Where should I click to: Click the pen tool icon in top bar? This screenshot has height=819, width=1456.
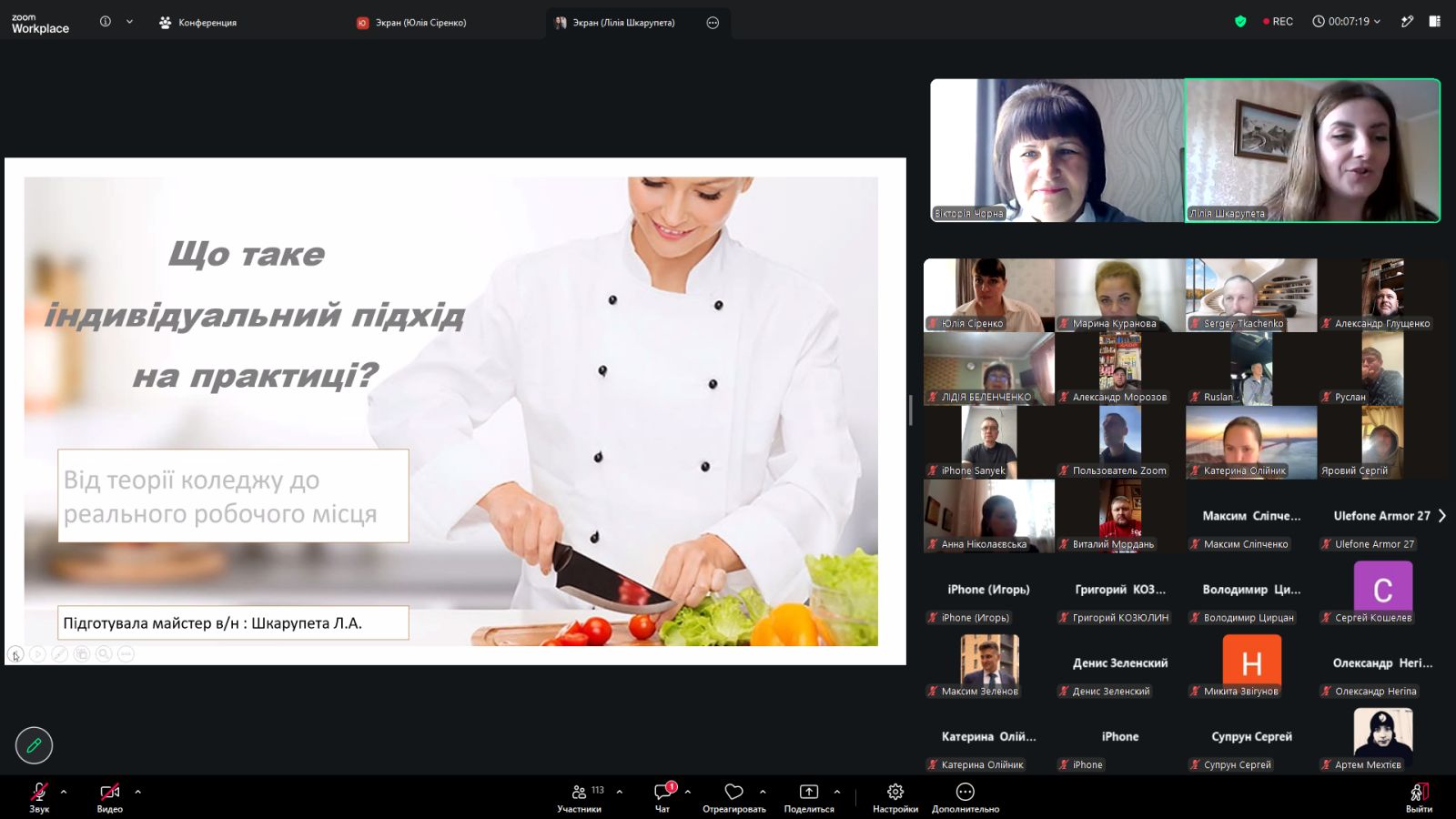[1407, 21]
